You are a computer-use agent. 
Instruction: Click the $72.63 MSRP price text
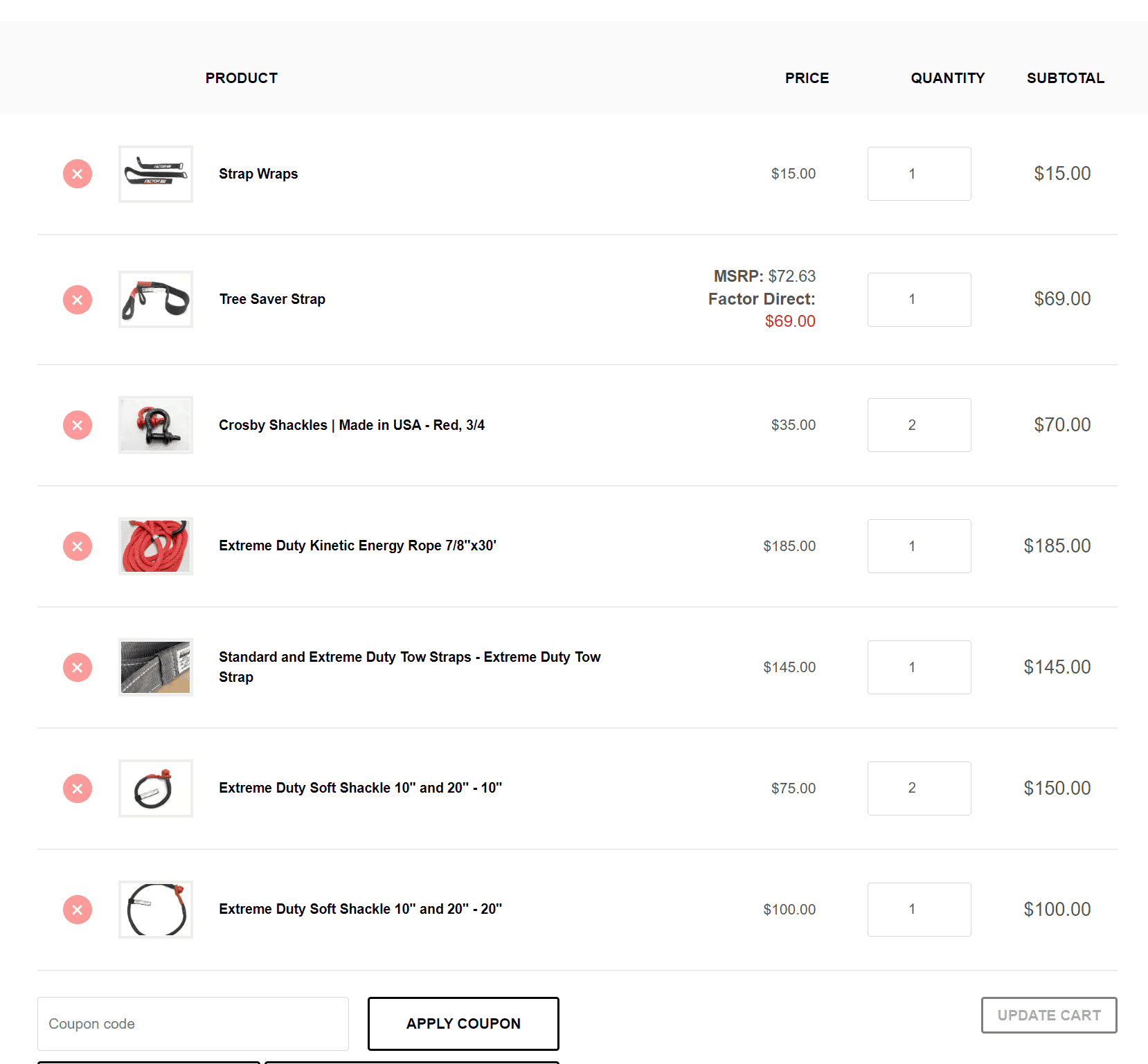tap(792, 276)
